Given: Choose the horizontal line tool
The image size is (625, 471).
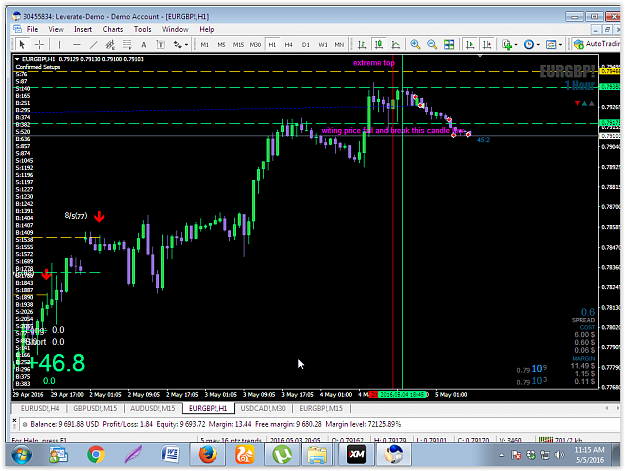Looking at the screenshot, I should click(x=77, y=44).
